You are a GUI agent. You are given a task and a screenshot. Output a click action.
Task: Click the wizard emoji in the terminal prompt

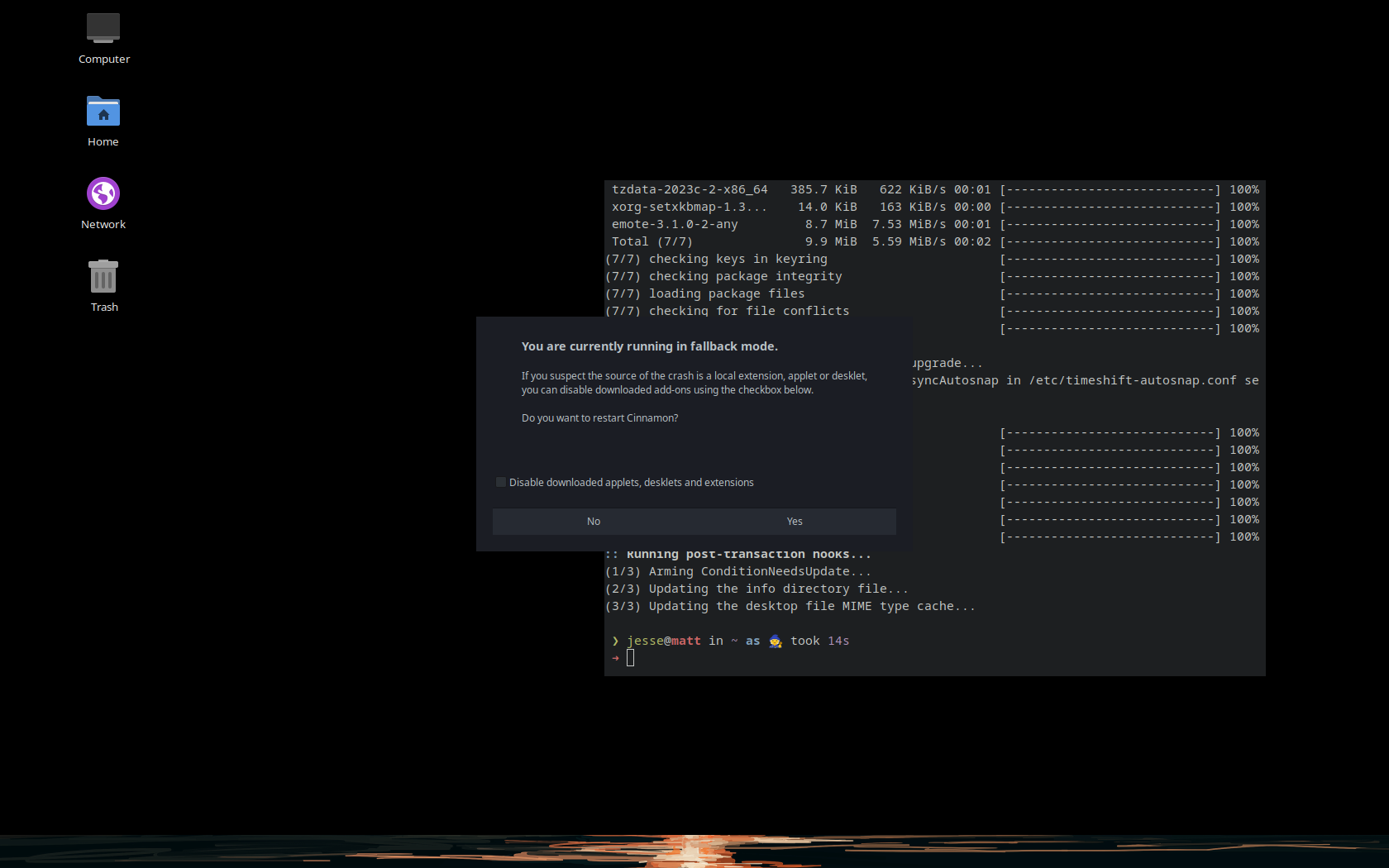776,641
